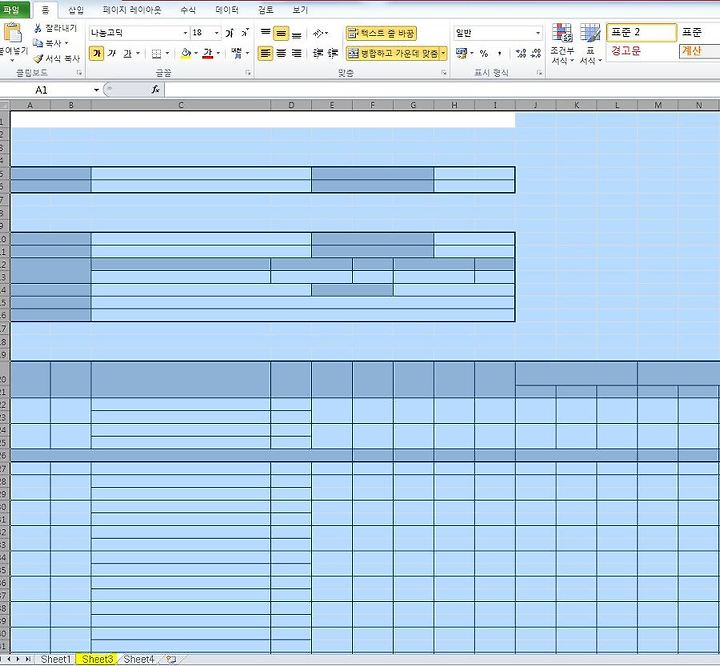Open the font name dropdown (나눔고딕)
This screenshot has width=720, height=666.
(185, 33)
